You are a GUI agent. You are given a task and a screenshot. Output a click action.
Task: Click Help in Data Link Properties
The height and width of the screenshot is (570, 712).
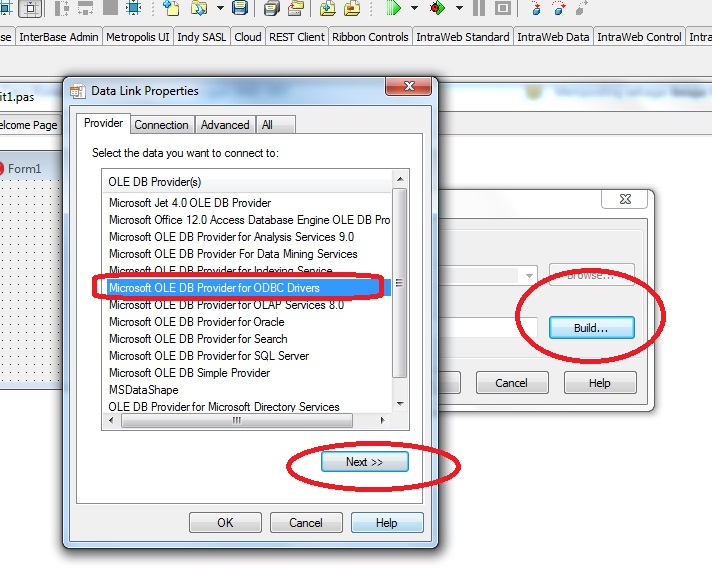387,523
